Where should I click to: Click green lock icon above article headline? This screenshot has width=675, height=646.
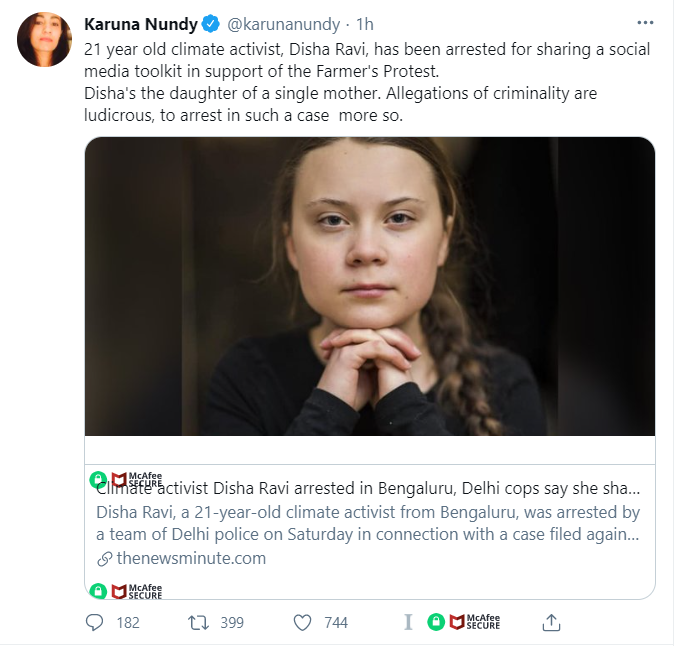[98, 479]
